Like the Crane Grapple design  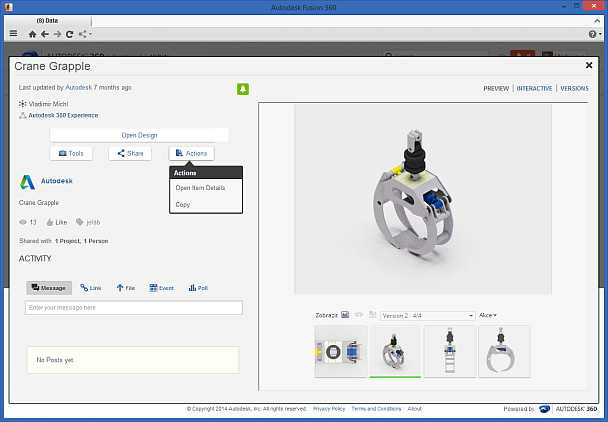pyautogui.click(x=57, y=222)
